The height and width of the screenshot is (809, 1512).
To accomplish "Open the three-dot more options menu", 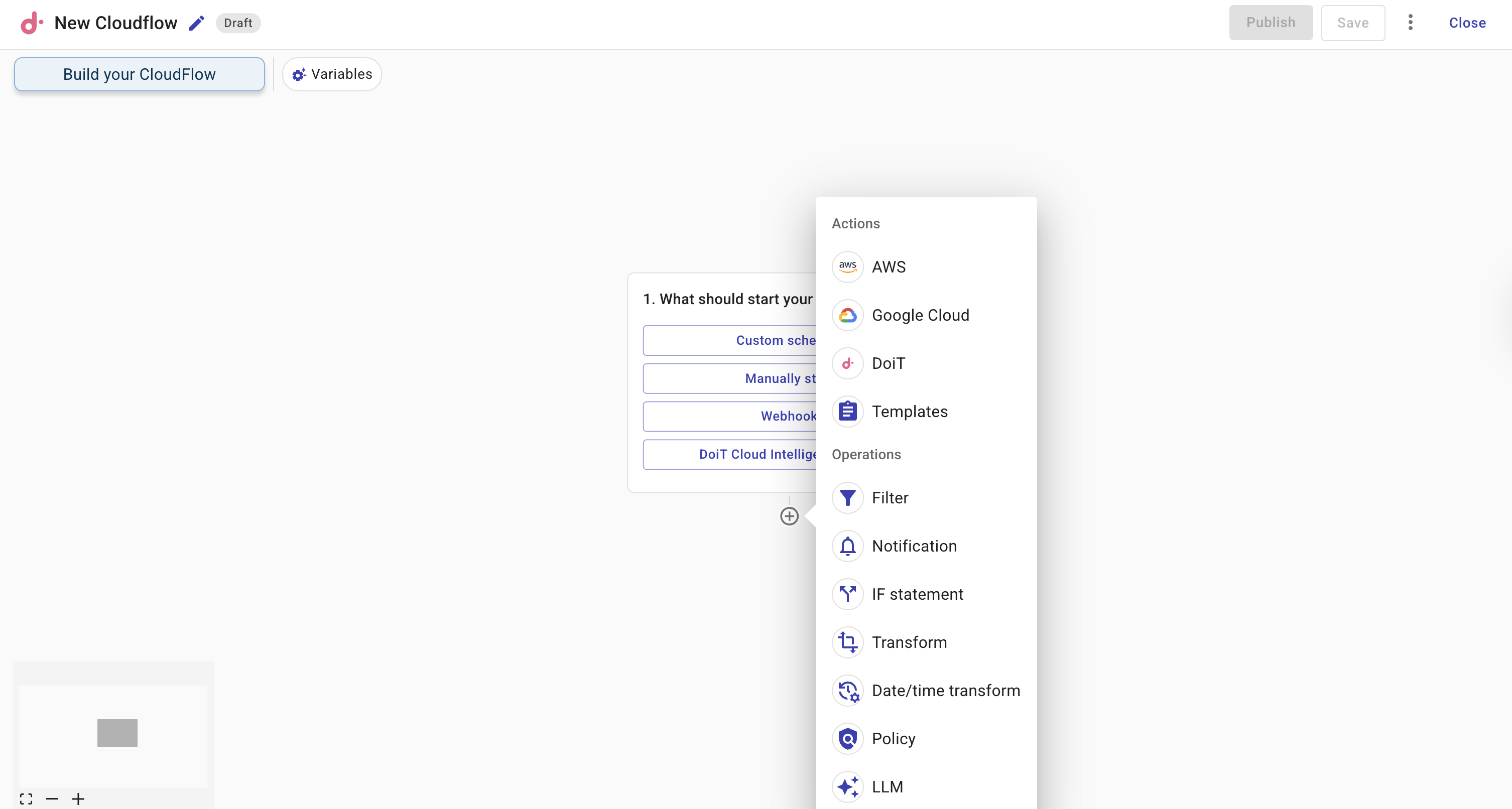I will coord(1410,23).
